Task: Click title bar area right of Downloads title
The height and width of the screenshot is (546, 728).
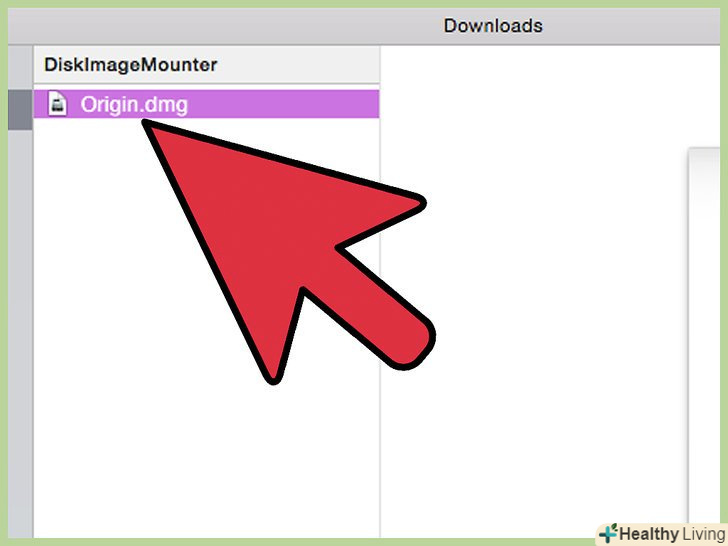Action: click(x=631, y=26)
